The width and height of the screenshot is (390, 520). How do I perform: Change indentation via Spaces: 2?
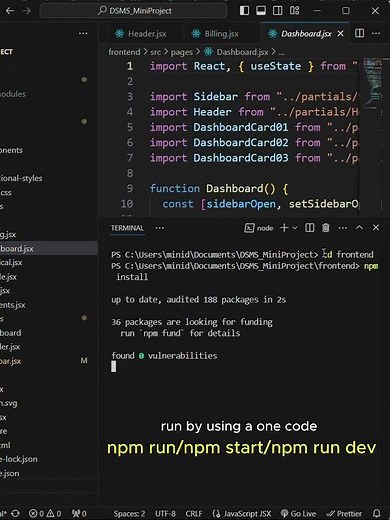129,514
